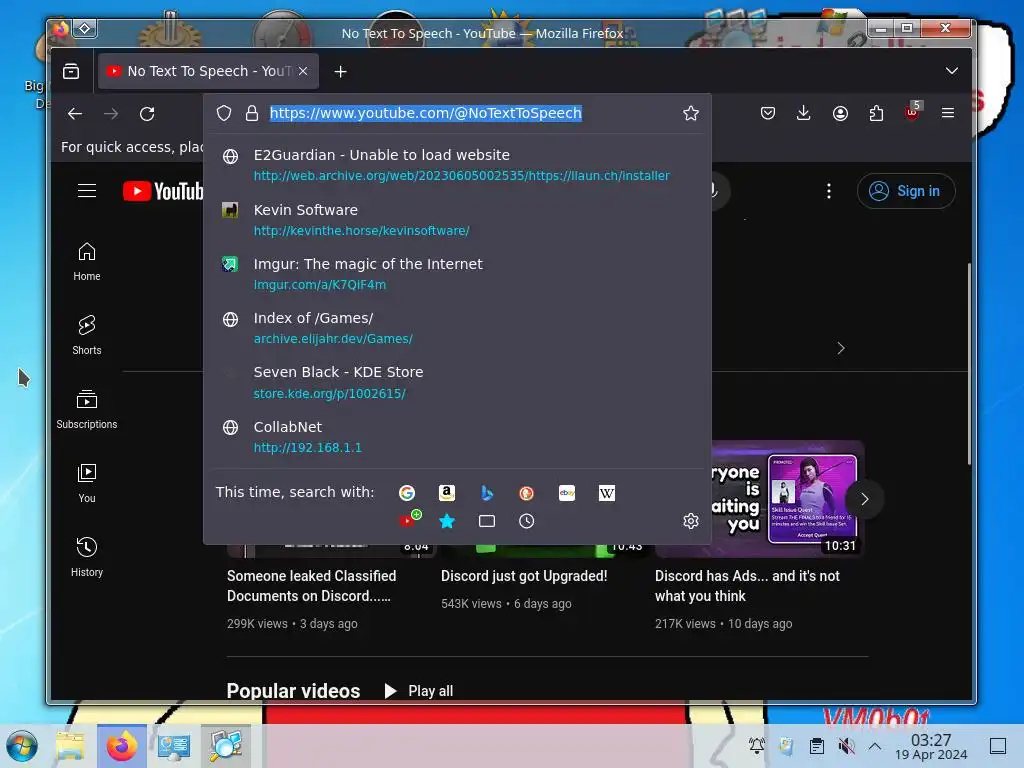Close the No Text To Speech tab

(x=303, y=71)
